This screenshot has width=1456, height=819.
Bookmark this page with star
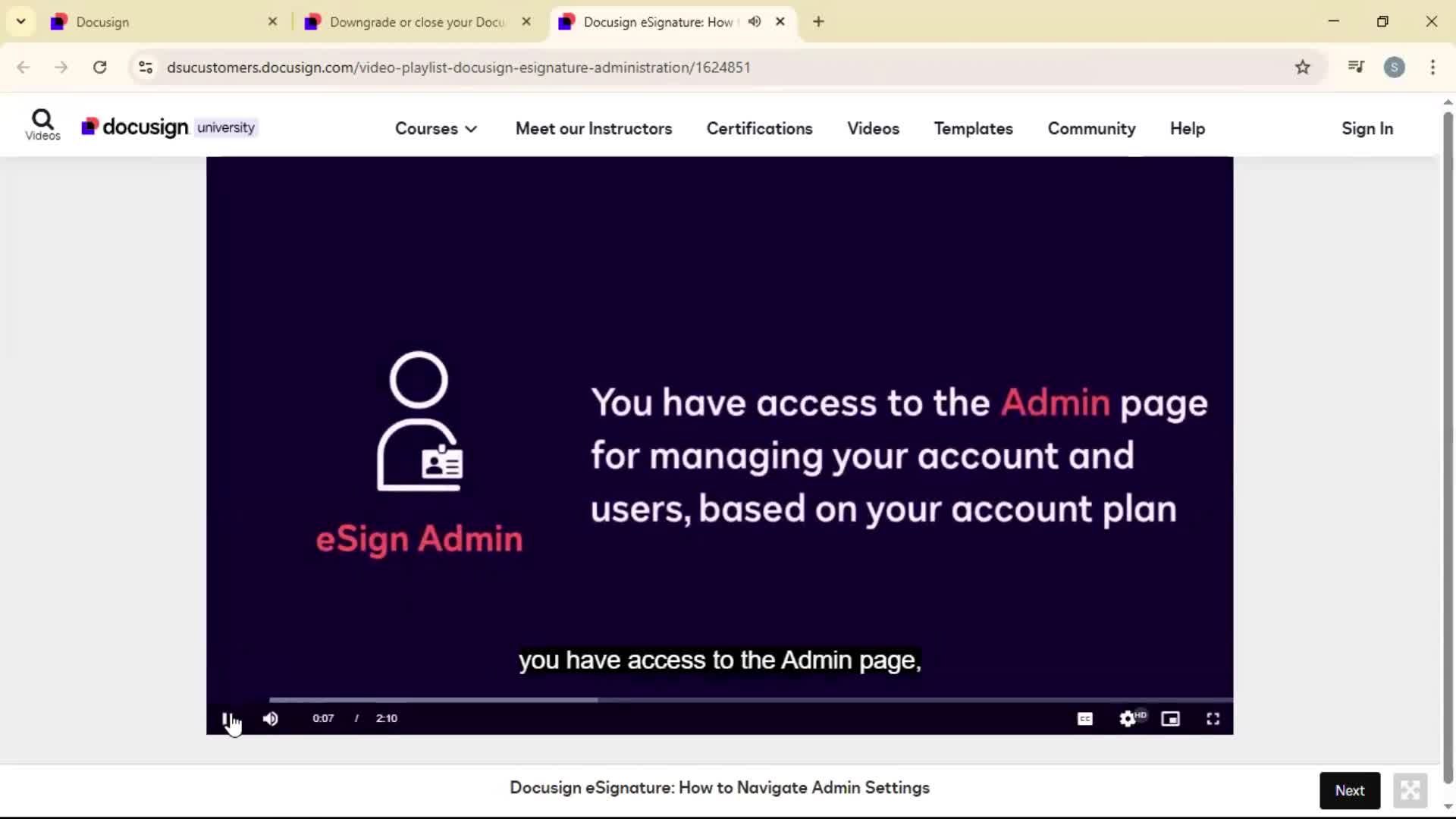click(1302, 67)
